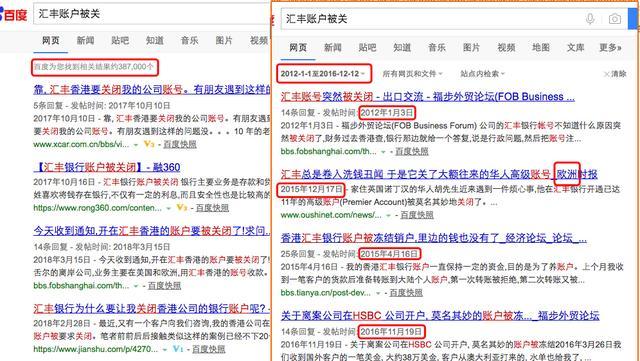Image resolution: width=640 pixels, height=361 pixels.
Task: Expand the 所有网页和文件 filter dropdown
Action: click(x=412, y=74)
